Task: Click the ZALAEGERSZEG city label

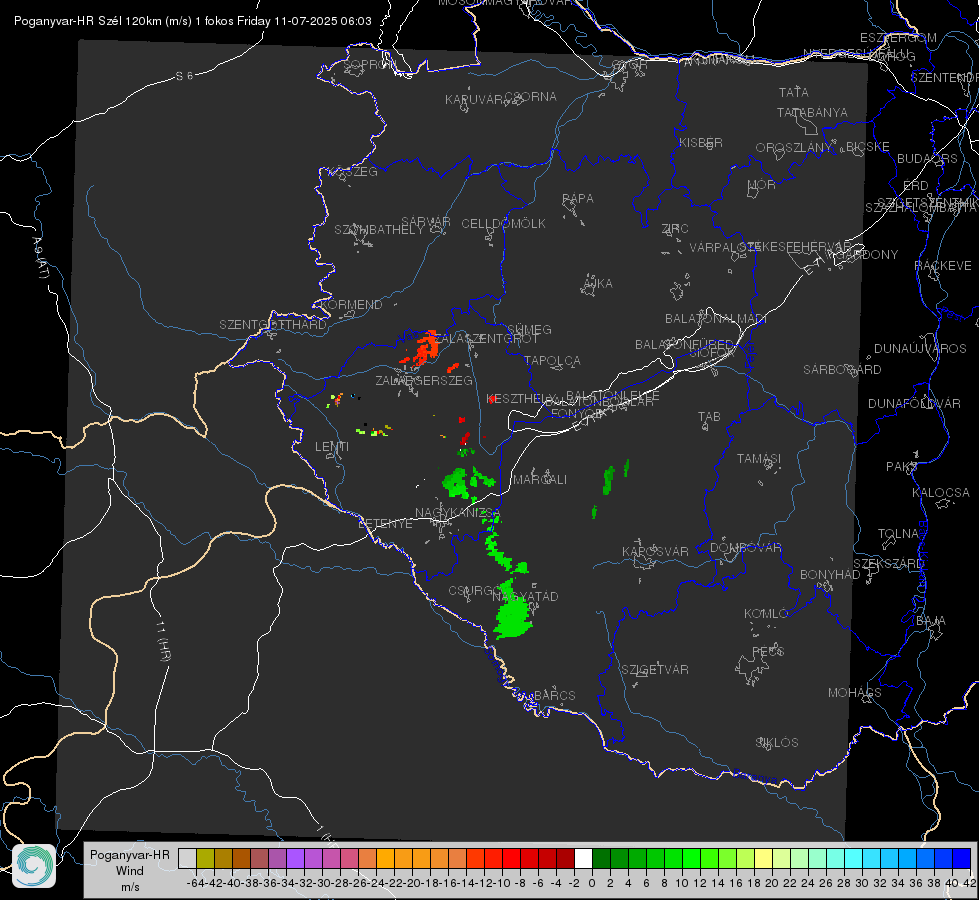Action: click(423, 380)
